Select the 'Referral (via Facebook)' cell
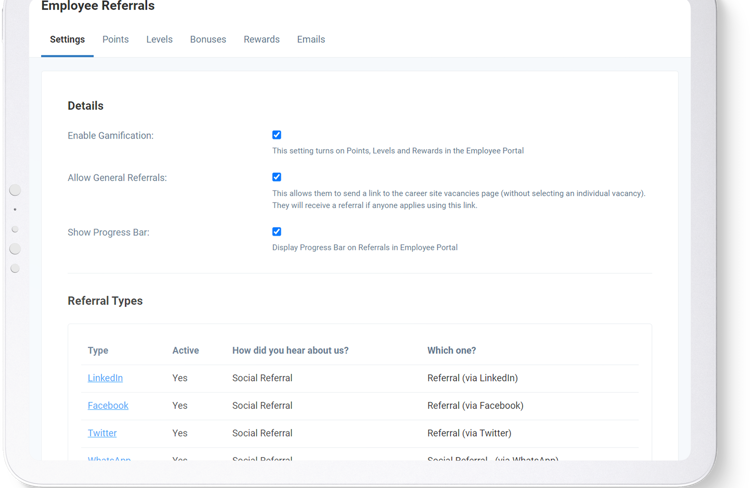The image size is (750, 488). click(475, 406)
